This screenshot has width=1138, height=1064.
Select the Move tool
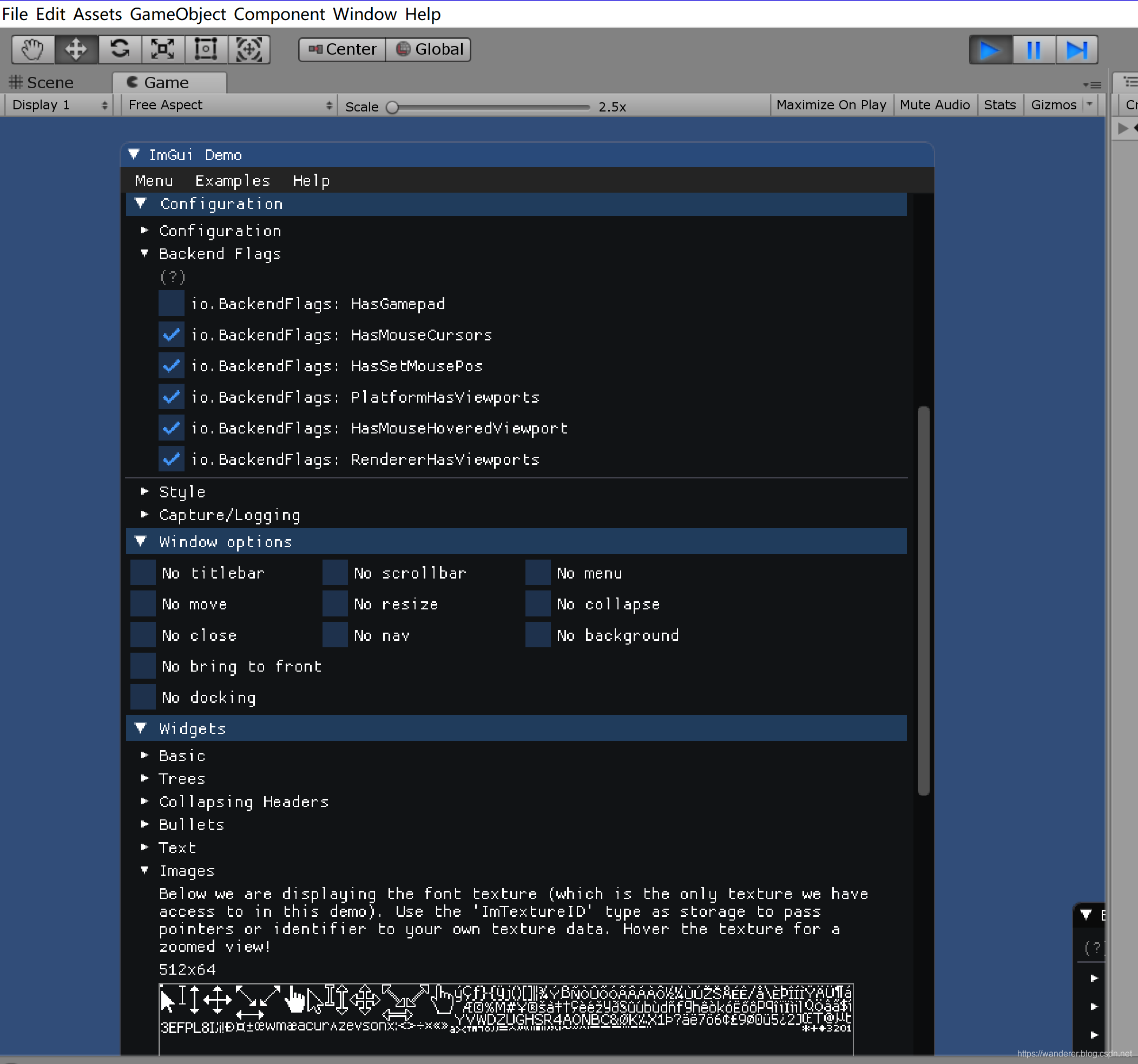tap(76, 49)
